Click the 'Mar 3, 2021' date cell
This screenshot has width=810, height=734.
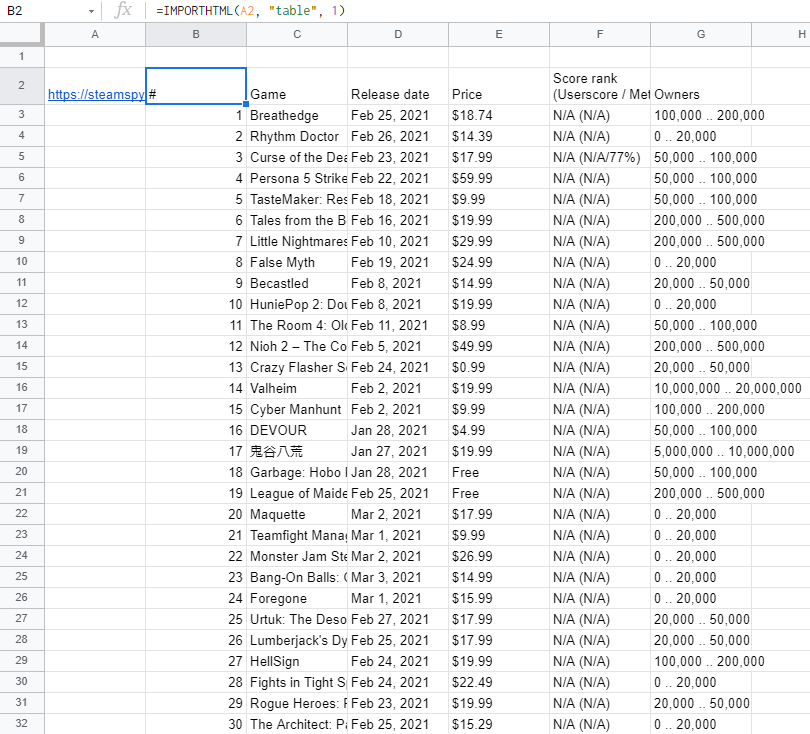pos(398,577)
